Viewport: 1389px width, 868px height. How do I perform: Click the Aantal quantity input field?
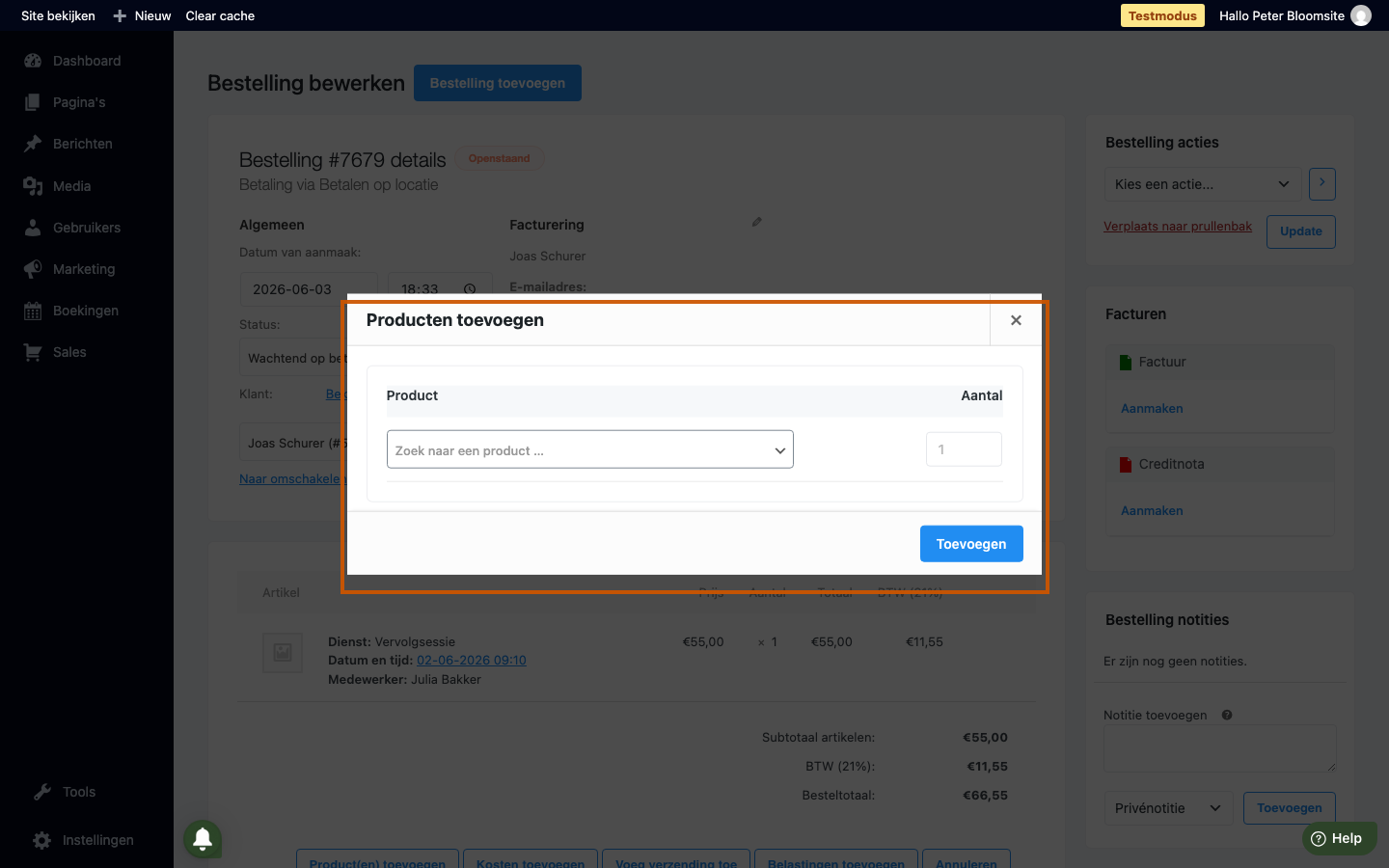[964, 449]
